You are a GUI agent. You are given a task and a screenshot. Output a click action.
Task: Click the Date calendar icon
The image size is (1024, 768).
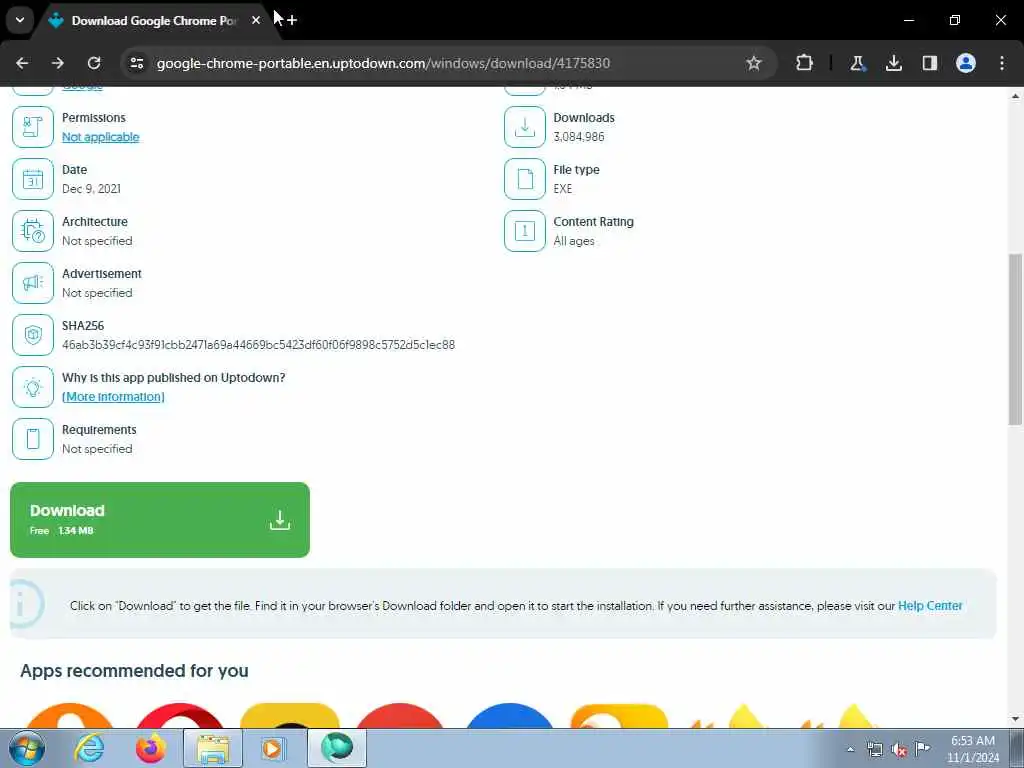pyautogui.click(x=33, y=179)
